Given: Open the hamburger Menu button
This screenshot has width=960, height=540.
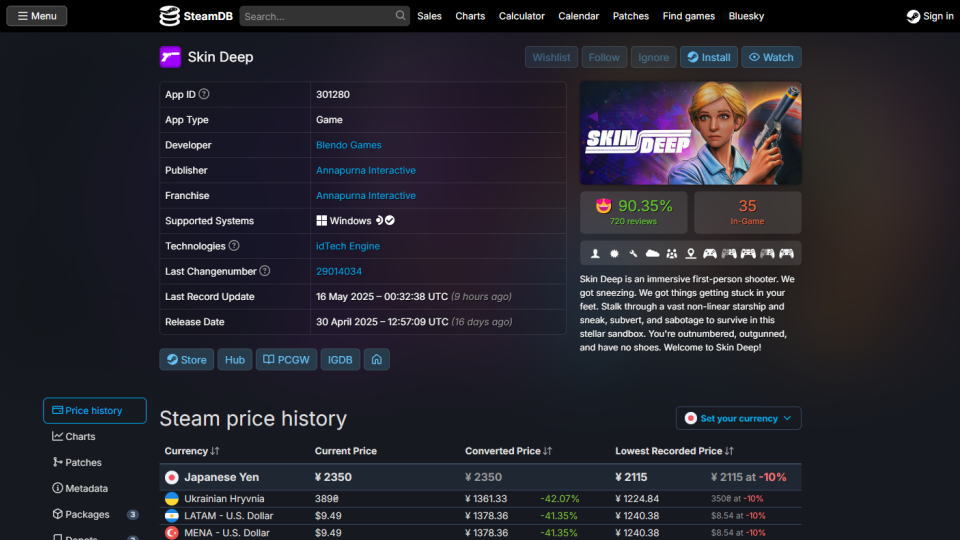Looking at the screenshot, I should click(37, 16).
